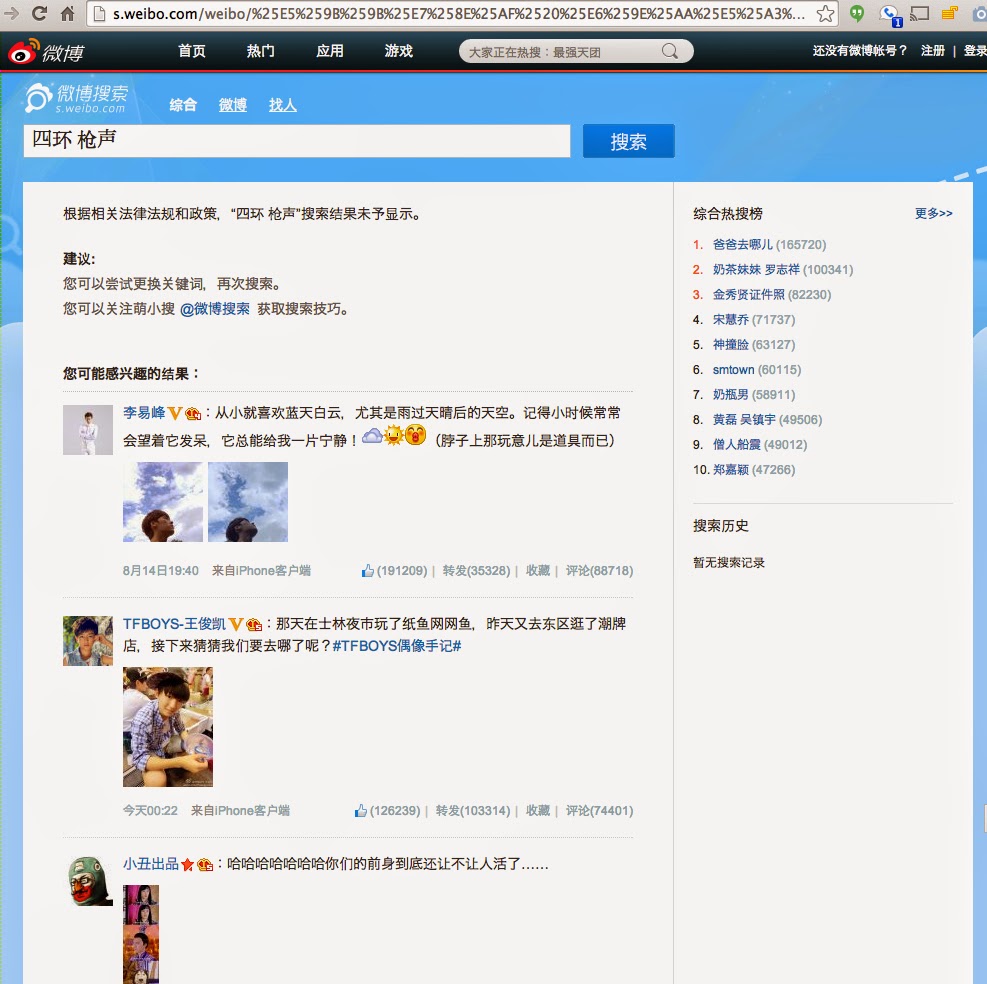
Task: Click the browser reload icon
Action: click(x=40, y=13)
